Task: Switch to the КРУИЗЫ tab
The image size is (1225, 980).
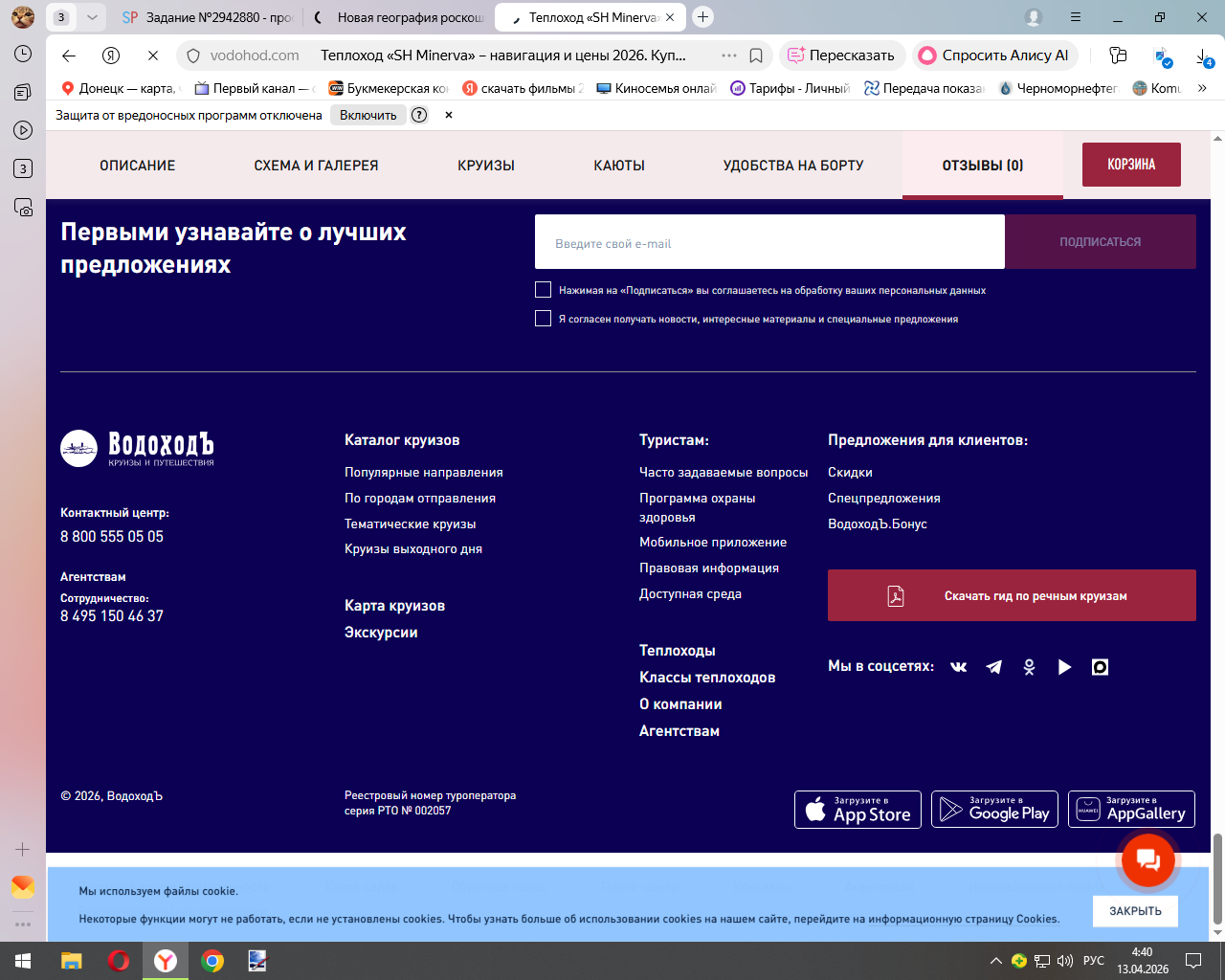Action: [x=486, y=166]
